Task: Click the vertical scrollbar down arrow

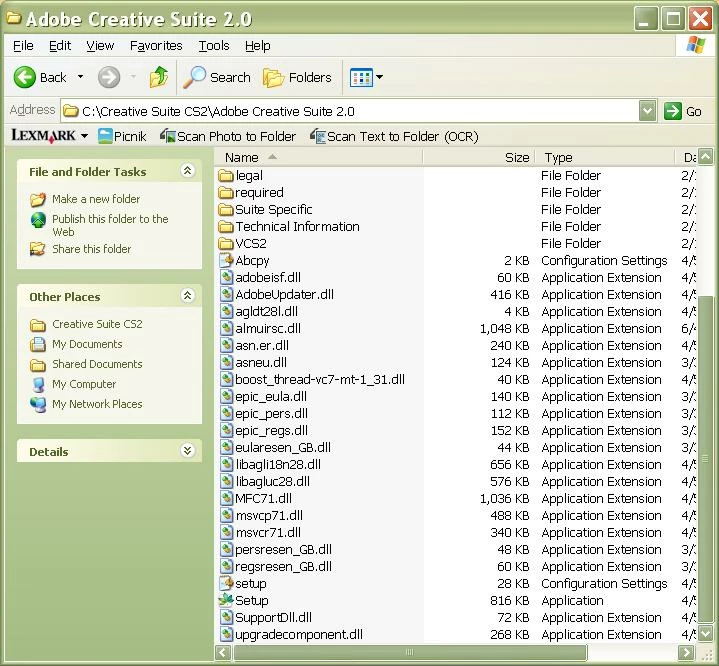Action: point(705,633)
